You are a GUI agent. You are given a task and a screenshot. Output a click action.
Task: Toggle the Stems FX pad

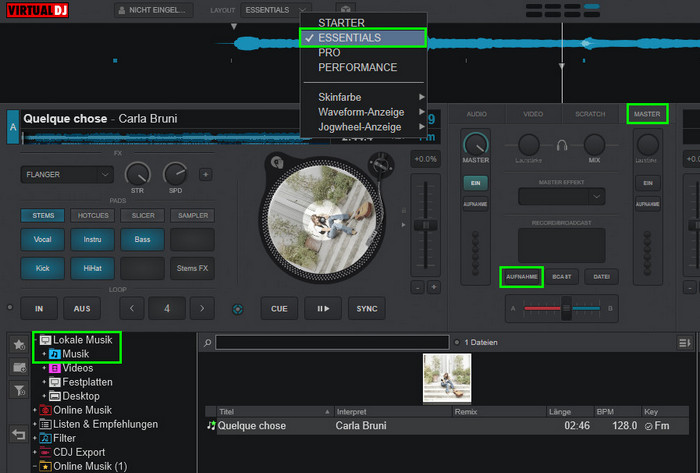pos(192,268)
